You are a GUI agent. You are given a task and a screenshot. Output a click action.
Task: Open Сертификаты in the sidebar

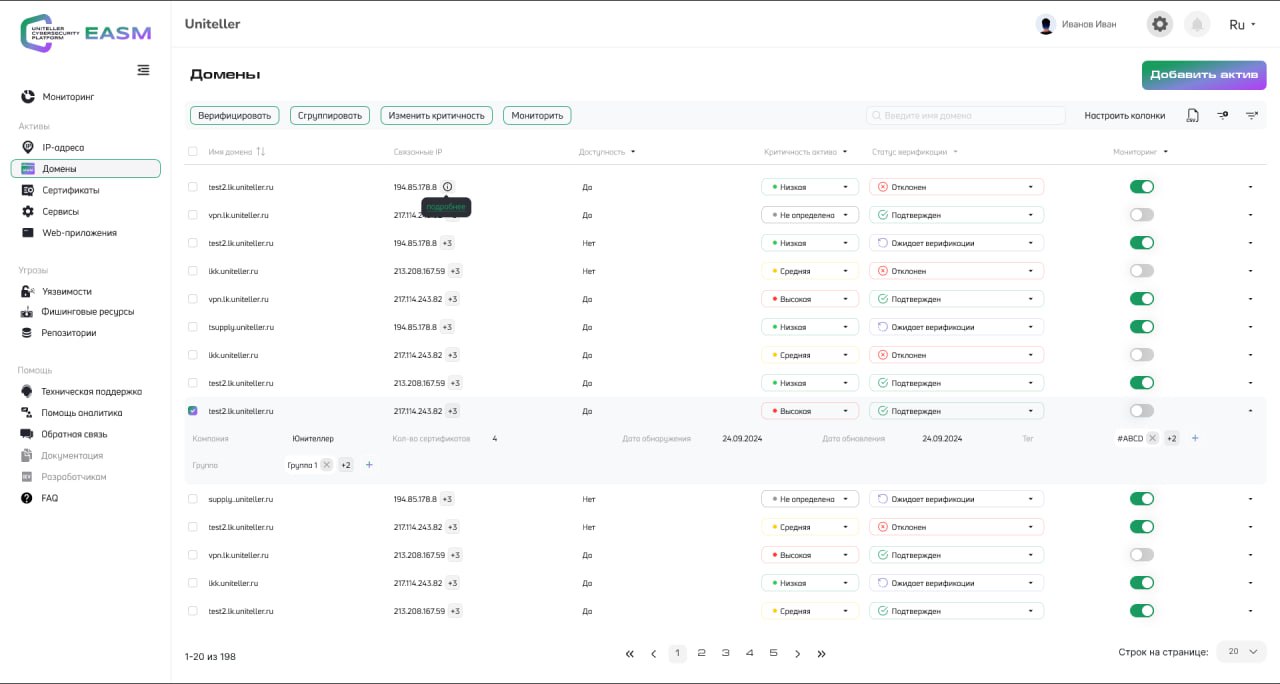pos(70,190)
